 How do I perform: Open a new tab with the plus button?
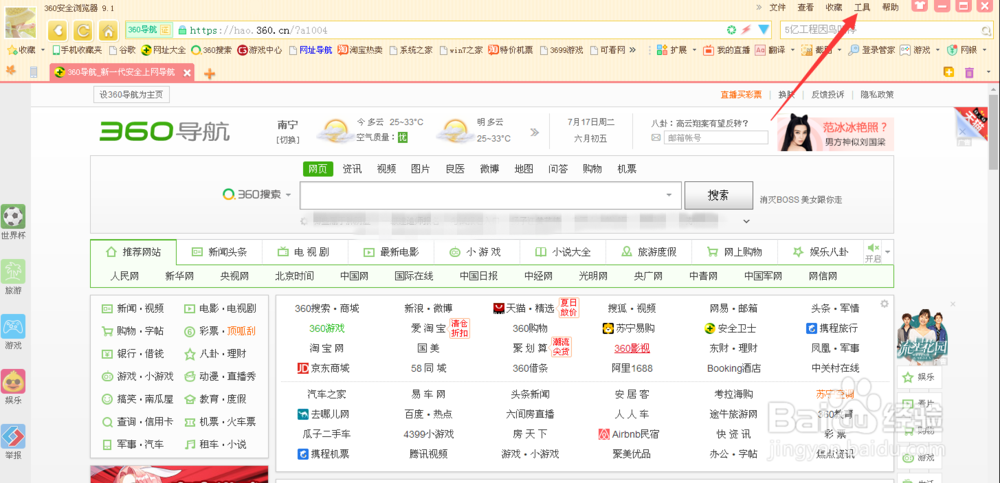click(209, 73)
